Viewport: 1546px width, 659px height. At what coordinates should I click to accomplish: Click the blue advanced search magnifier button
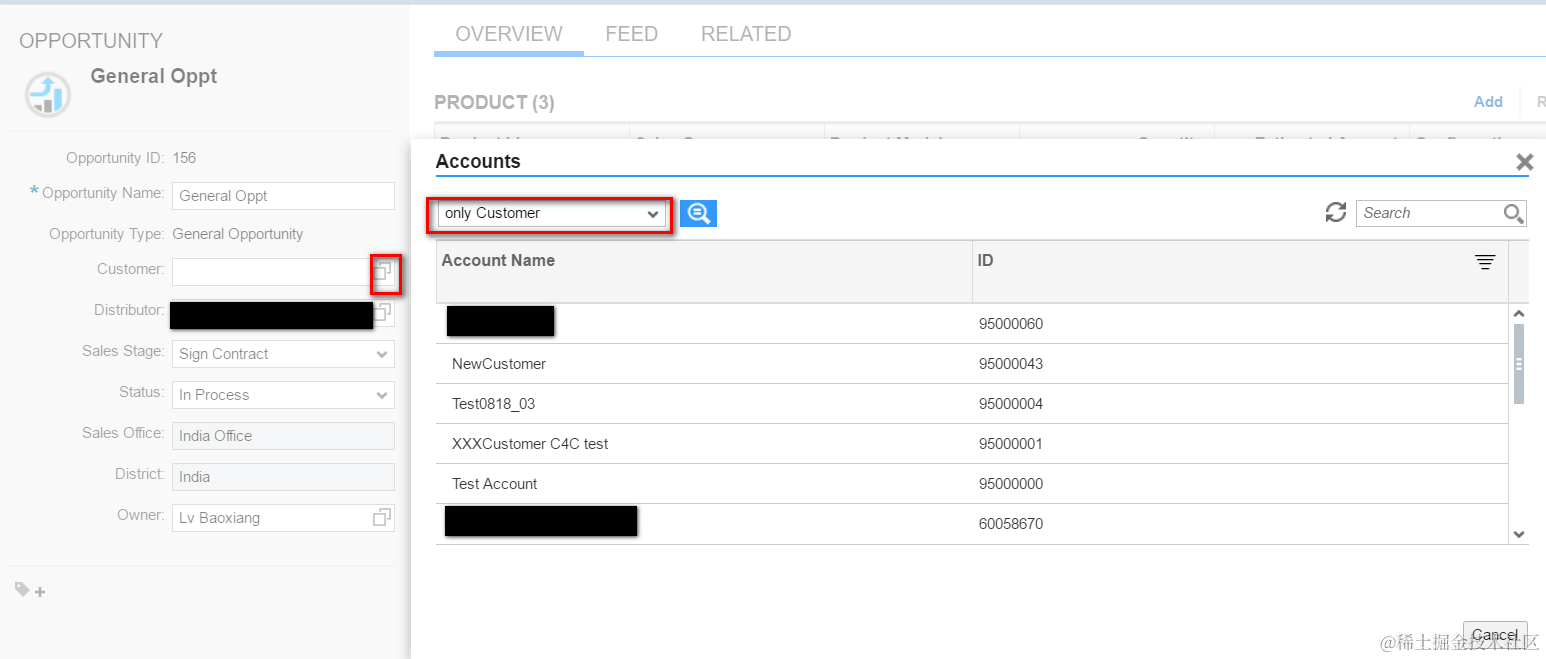pyautogui.click(x=699, y=213)
